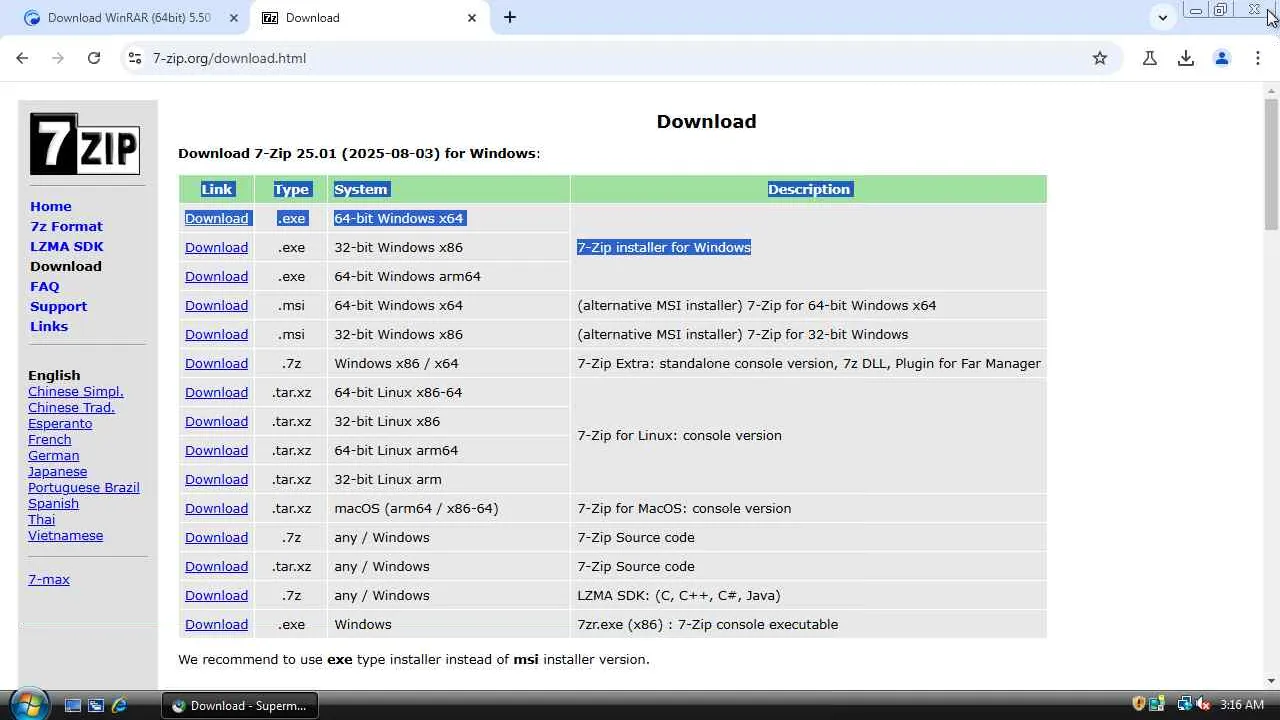Select the 7-Zip Download tab
Viewport: 1280px width, 720px height.
coord(368,18)
